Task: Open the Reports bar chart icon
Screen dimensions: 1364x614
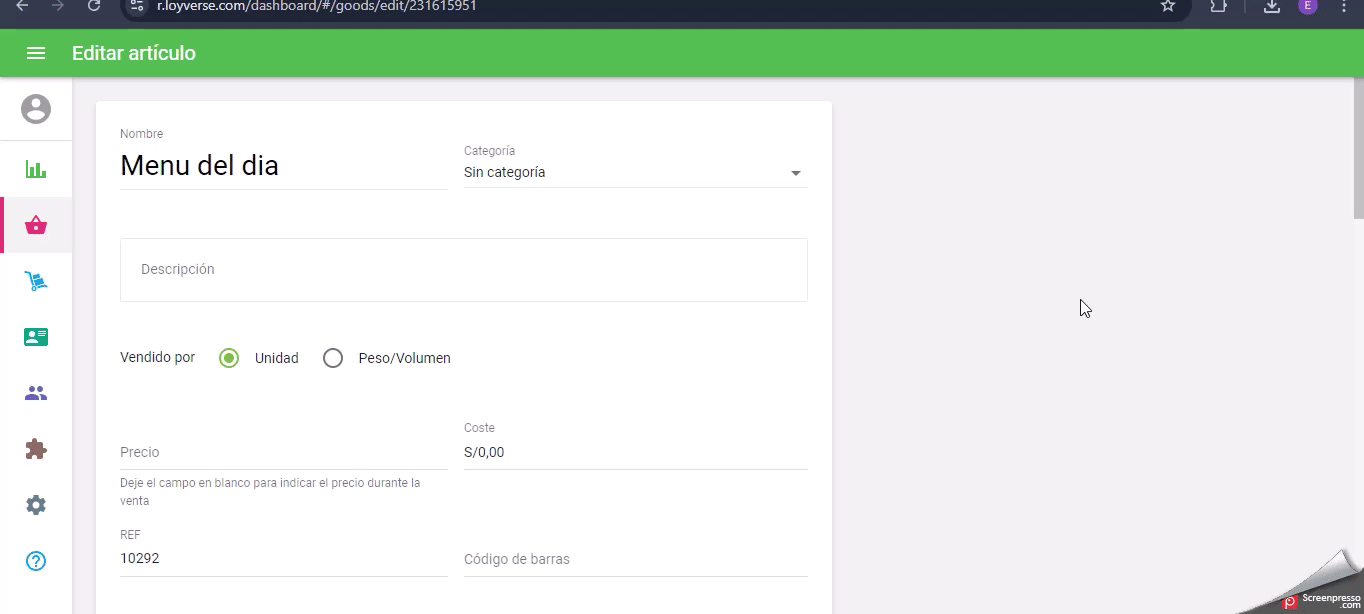Action: [36, 169]
